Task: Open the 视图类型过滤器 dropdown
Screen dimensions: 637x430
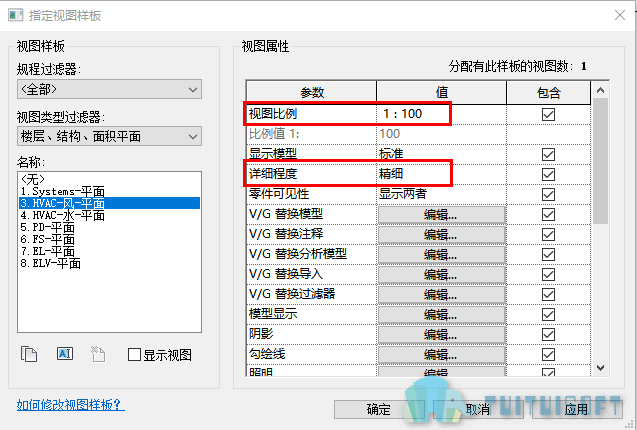Action: click(109, 136)
